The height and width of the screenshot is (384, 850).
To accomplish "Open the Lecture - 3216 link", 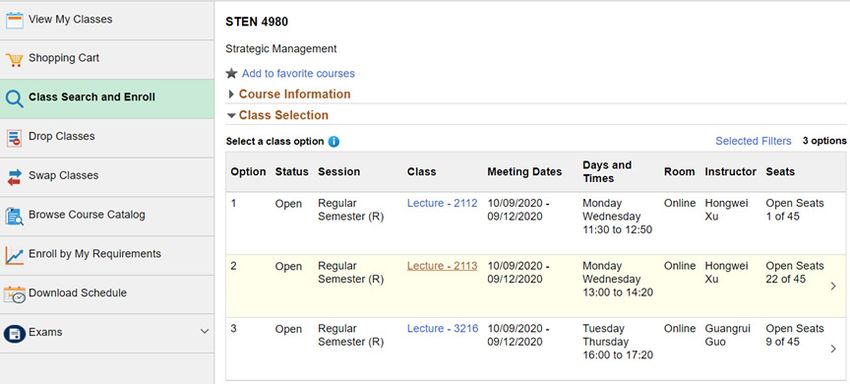I will 443,329.
